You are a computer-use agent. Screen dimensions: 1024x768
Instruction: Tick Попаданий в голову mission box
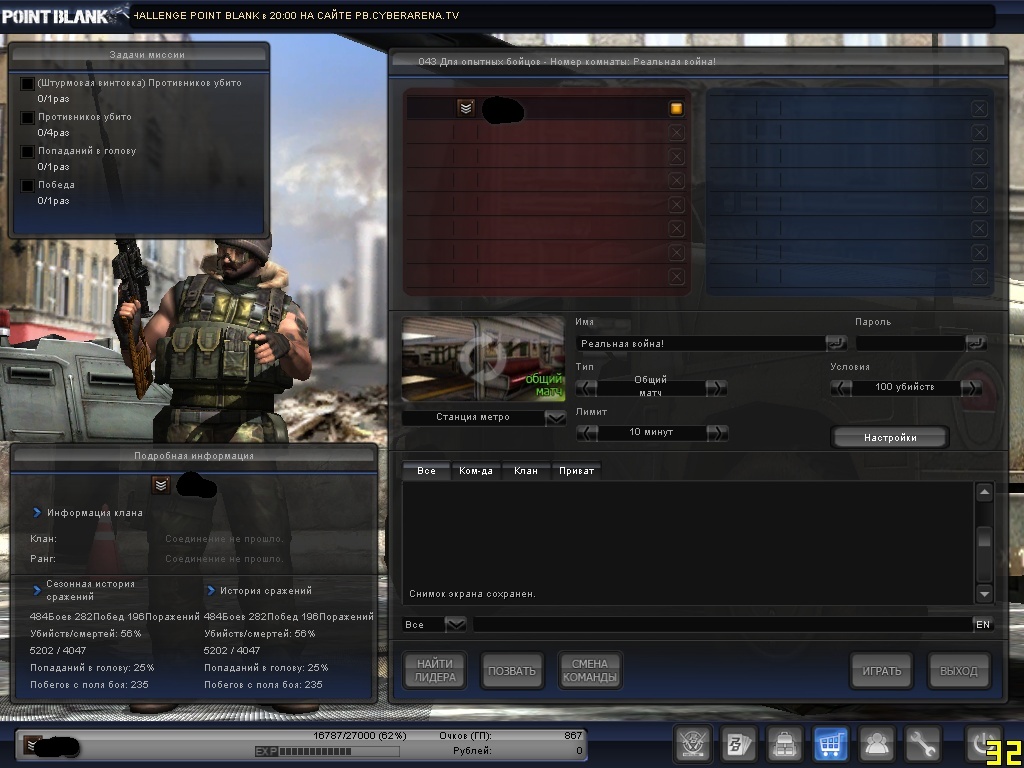tap(27, 152)
